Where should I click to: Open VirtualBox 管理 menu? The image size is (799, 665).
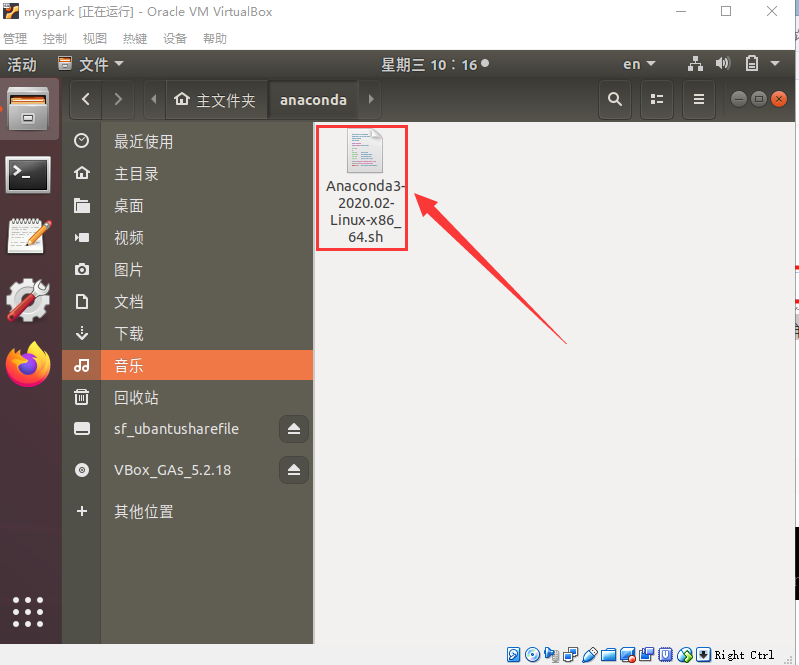pos(15,39)
